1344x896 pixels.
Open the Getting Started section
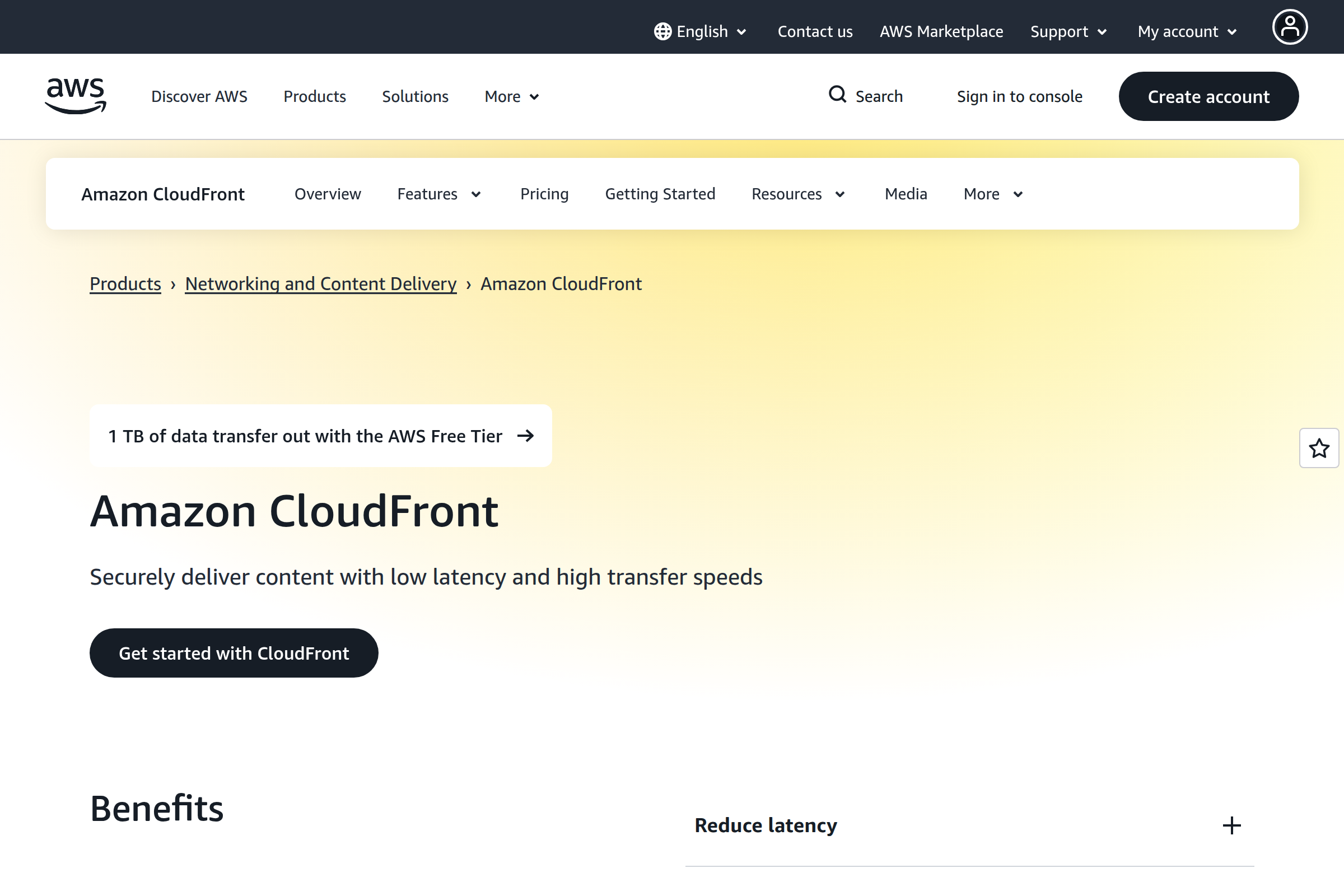(x=660, y=194)
